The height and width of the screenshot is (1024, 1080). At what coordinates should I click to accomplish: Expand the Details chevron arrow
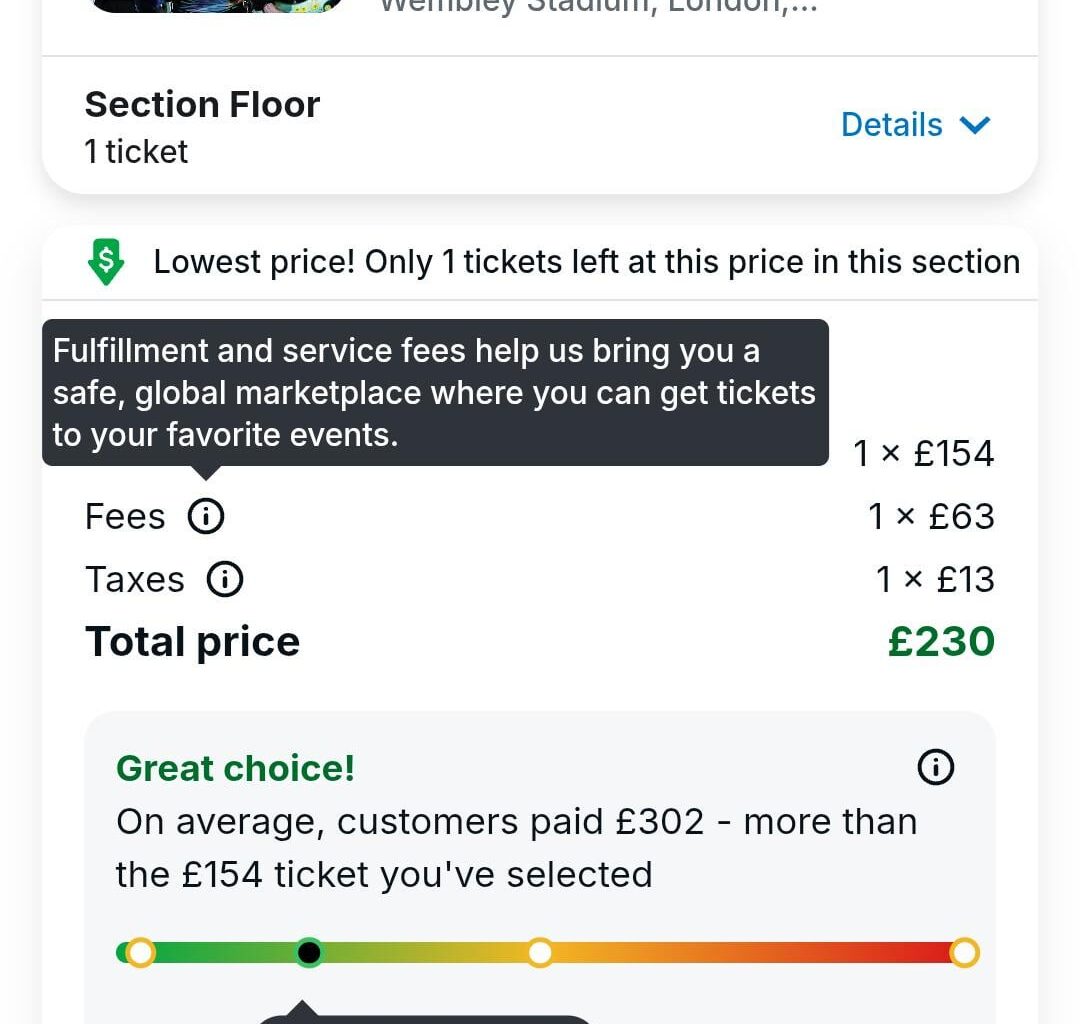tap(975, 125)
